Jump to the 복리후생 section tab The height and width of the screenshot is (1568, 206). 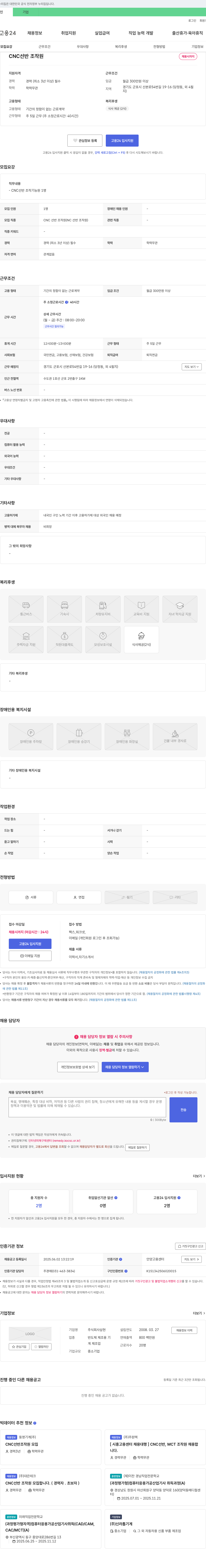pyautogui.click(x=121, y=47)
